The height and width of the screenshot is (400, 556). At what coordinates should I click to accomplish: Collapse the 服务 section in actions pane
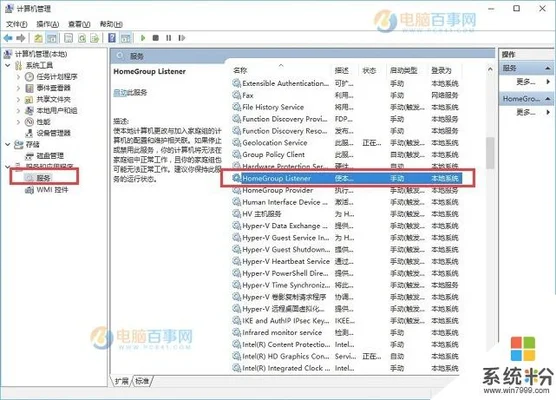click(x=548, y=68)
